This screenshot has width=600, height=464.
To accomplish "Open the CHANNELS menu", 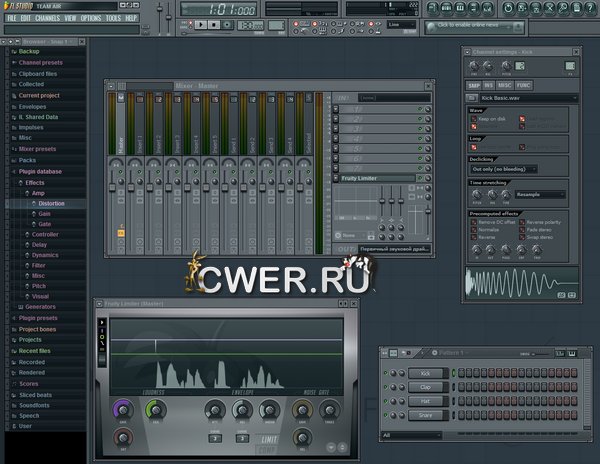I will (48, 18).
